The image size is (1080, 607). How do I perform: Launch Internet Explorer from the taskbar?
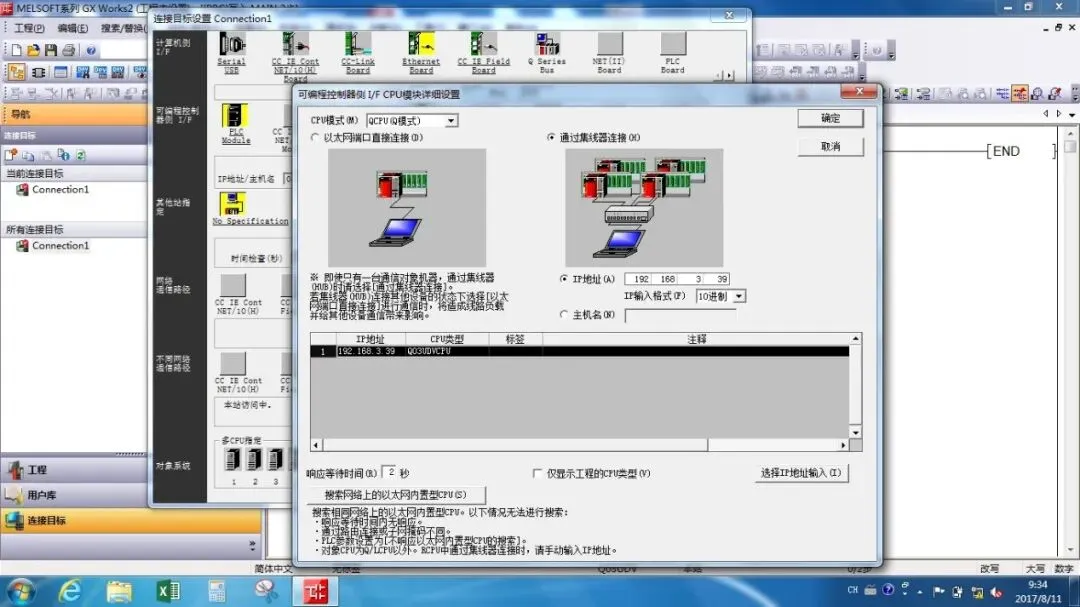coord(70,591)
